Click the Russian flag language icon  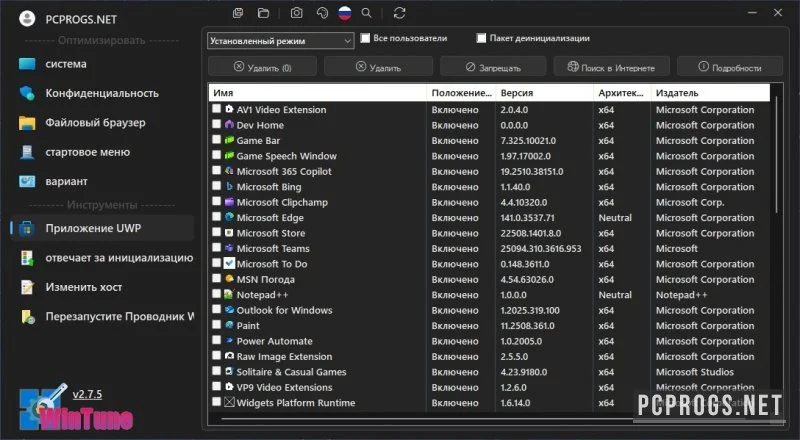point(345,13)
